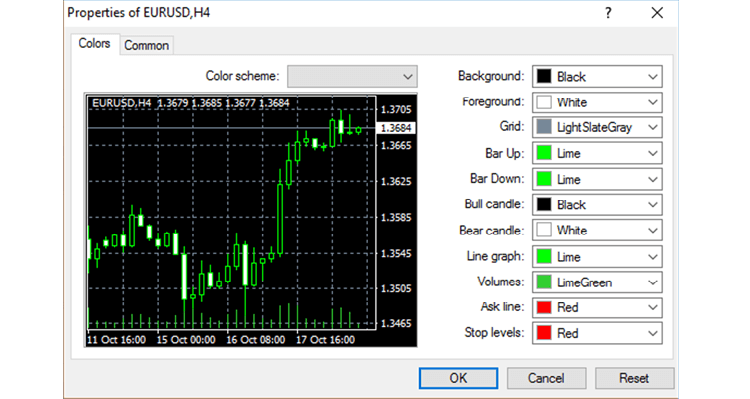Click the LightSlateGray Grid swatch
Viewport: 750px width, 399px height.
point(544,127)
